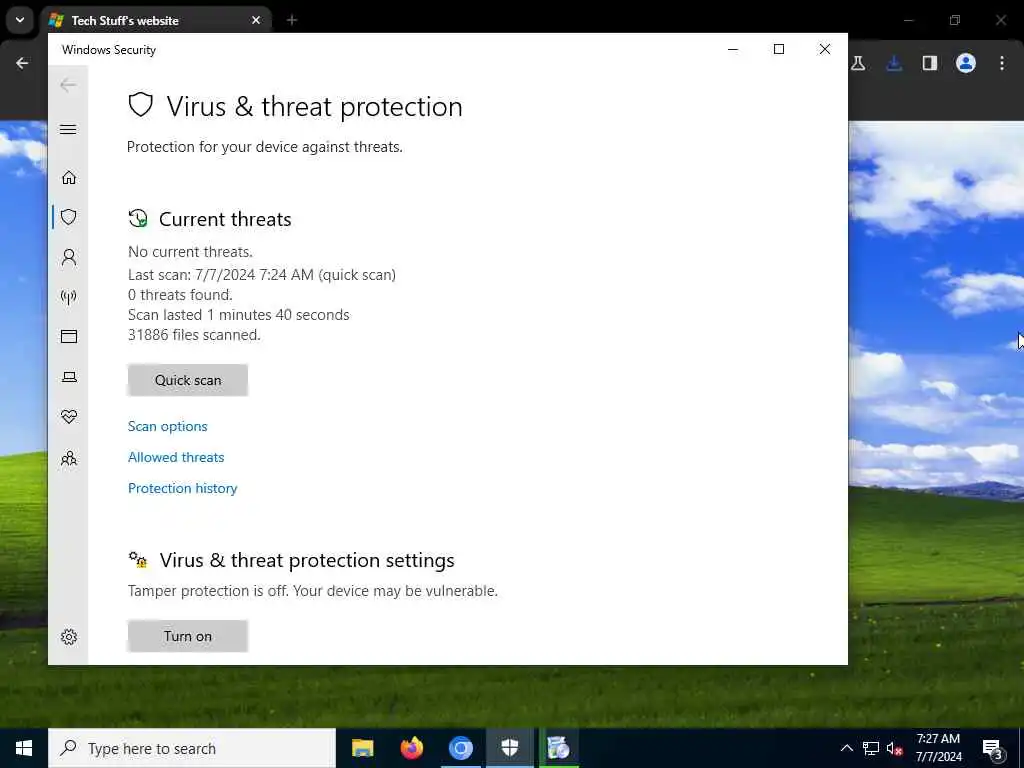Open Windows Security settings gear
This screenshot has height=768, width=1024.
coord(69,637)
